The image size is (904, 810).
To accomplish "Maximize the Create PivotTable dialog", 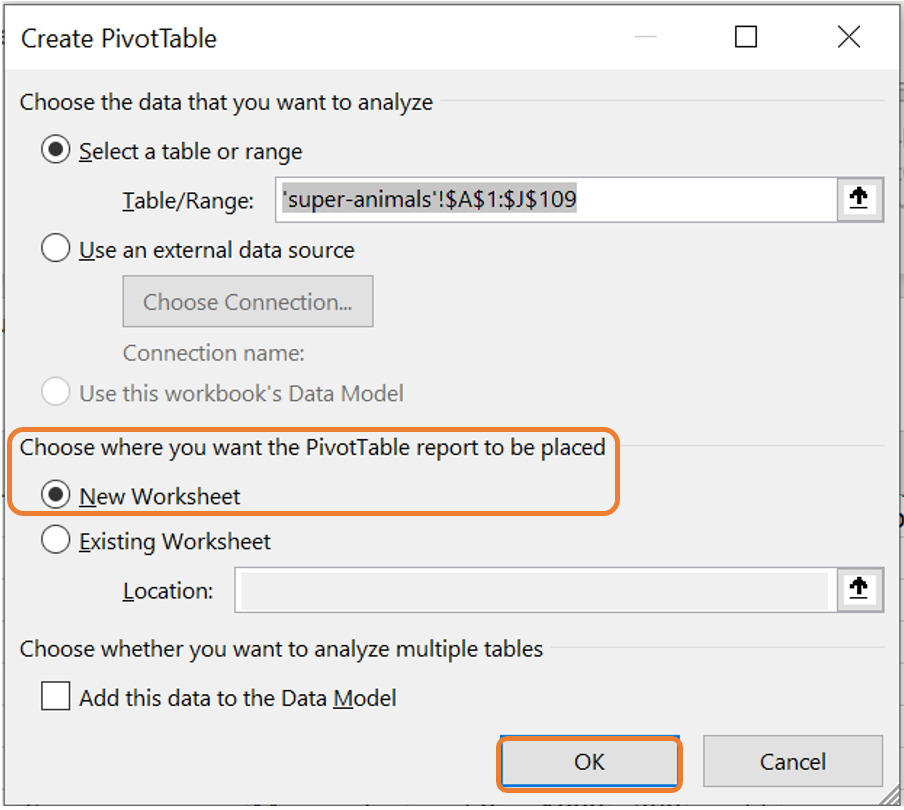I will pyautogui.click(x=745, y=37).
